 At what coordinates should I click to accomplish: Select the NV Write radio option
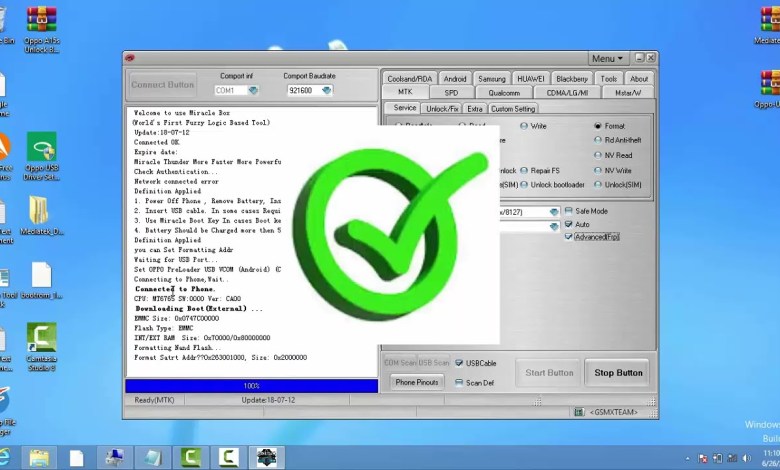(x=613, y=171)
